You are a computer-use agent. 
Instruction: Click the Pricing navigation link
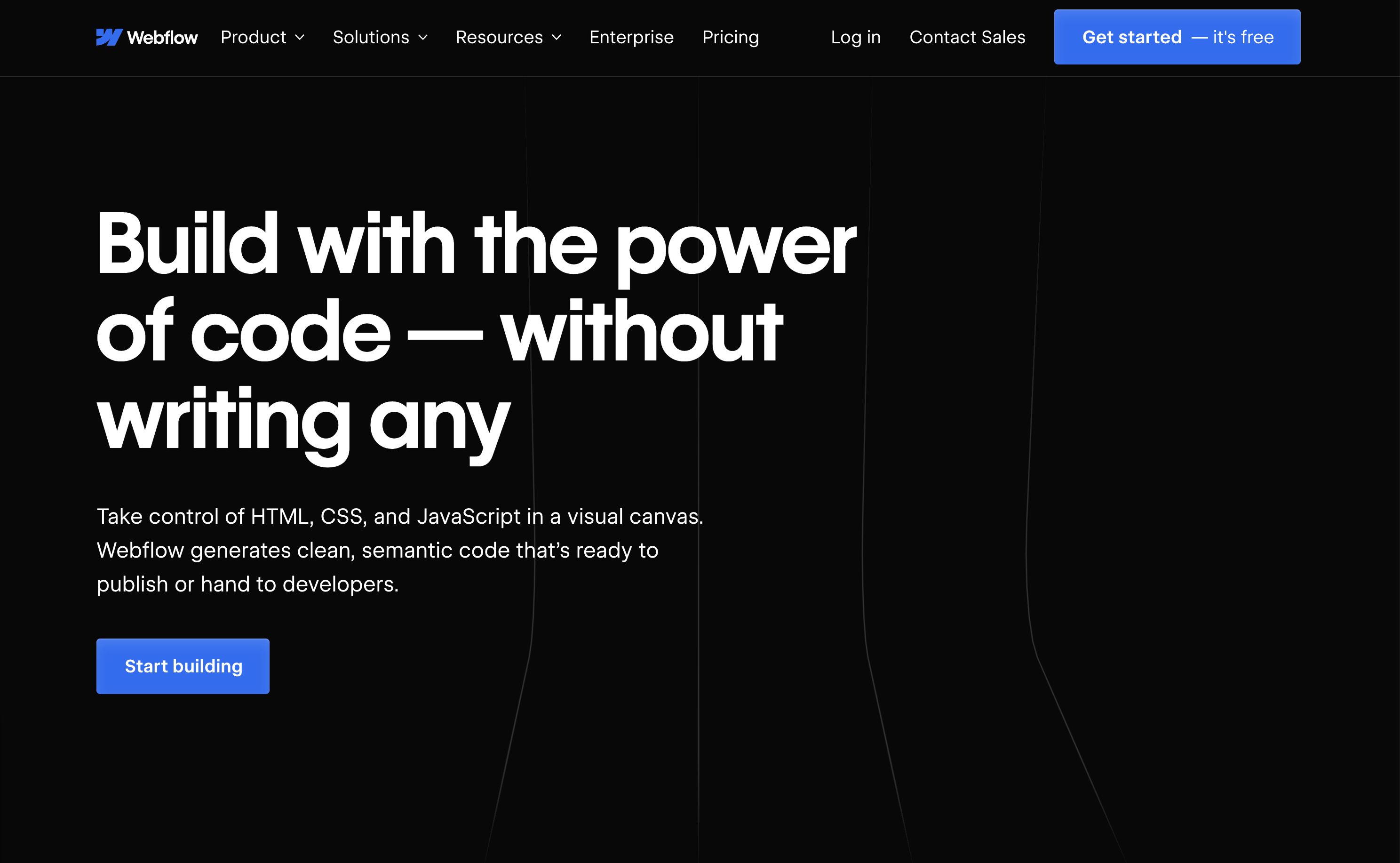(731, 37)
